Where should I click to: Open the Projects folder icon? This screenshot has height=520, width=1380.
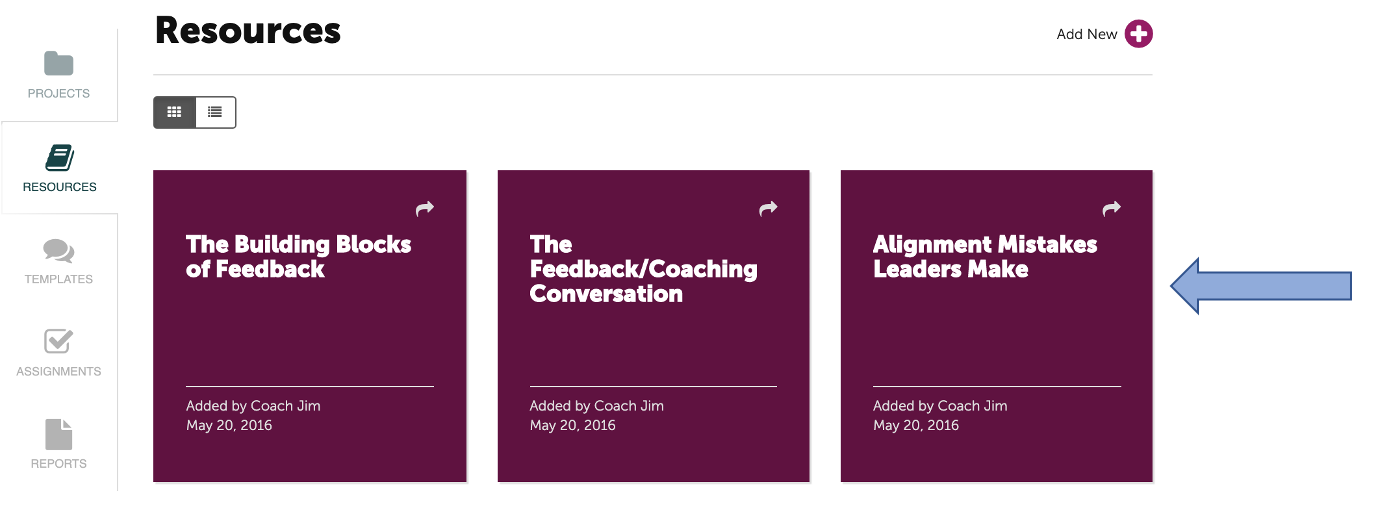[x=59, y=64]
